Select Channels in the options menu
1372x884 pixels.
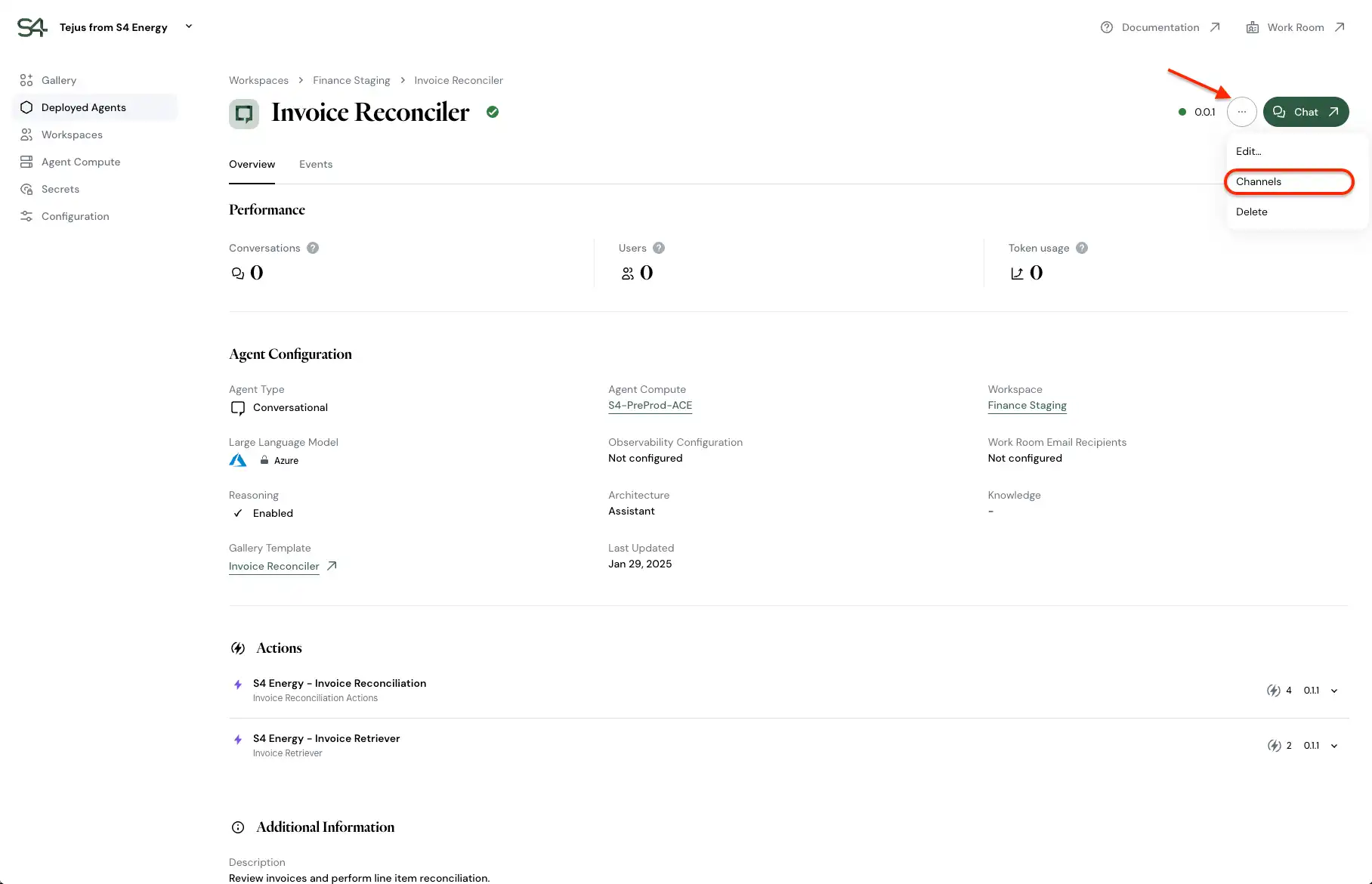pyautogui.click(x=1258, y=181)
